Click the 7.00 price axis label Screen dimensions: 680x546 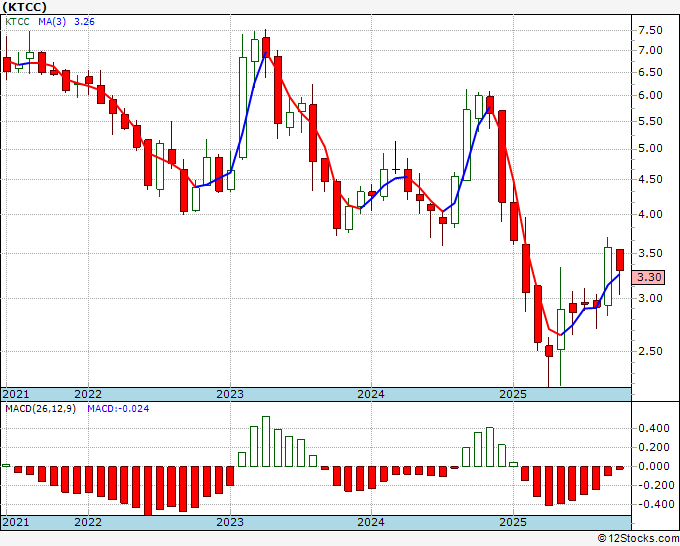(x=650, y=50)
